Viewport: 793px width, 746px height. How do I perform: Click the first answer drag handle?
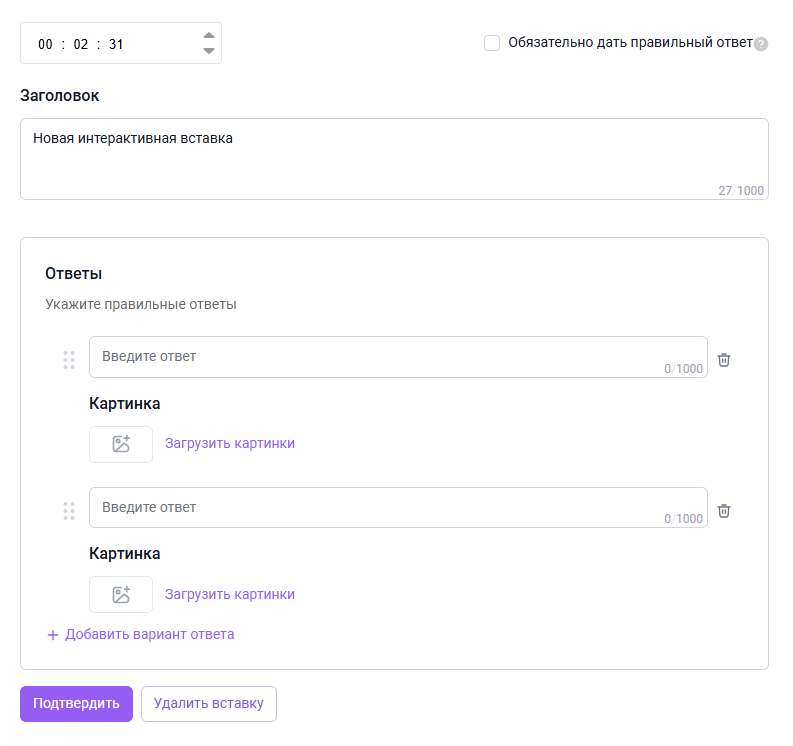69,360
